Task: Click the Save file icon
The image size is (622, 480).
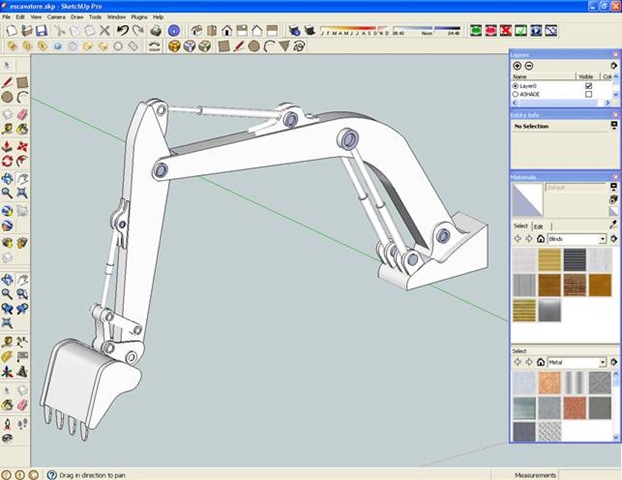Action: (x=42, y=31)
